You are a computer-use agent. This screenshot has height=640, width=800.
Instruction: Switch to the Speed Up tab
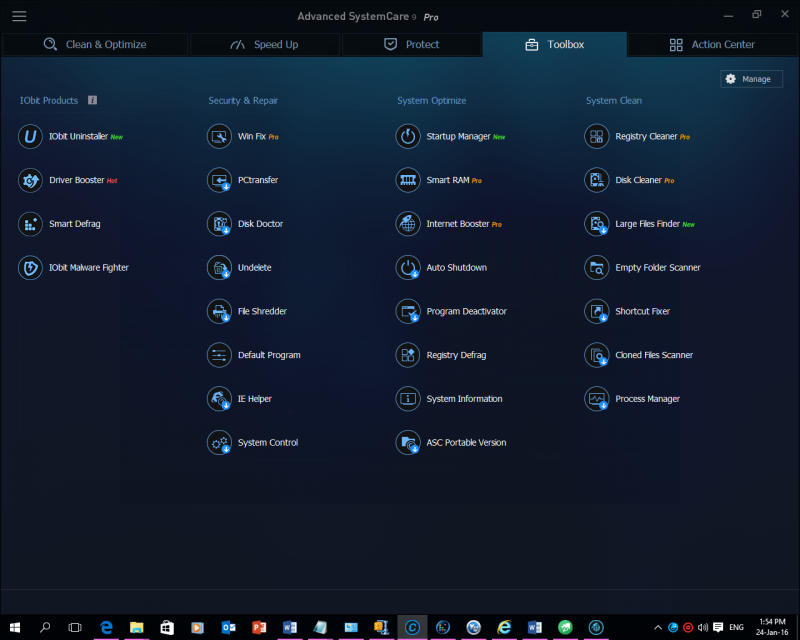coord(264,44)
